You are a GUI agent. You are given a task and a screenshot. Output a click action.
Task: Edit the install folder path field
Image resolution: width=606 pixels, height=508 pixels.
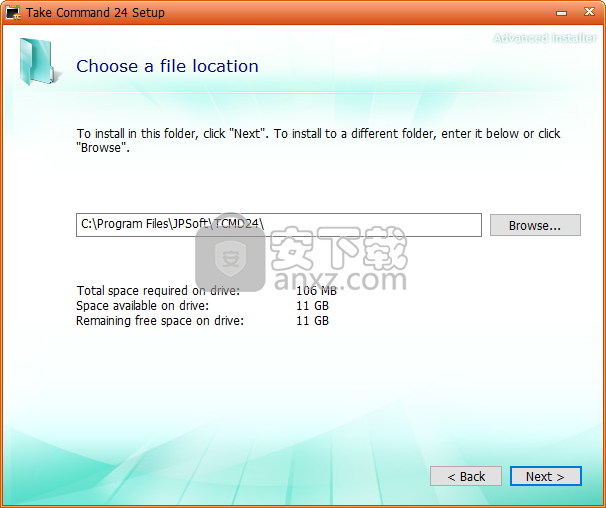[x=279, y=225]
